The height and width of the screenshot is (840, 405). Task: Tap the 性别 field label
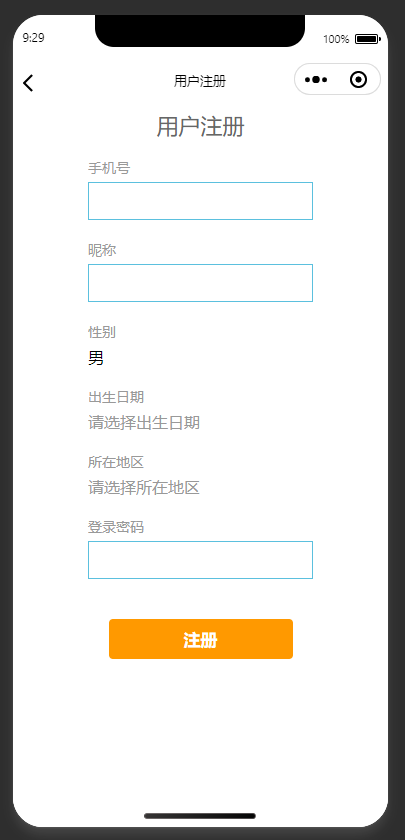click(102, 332)
